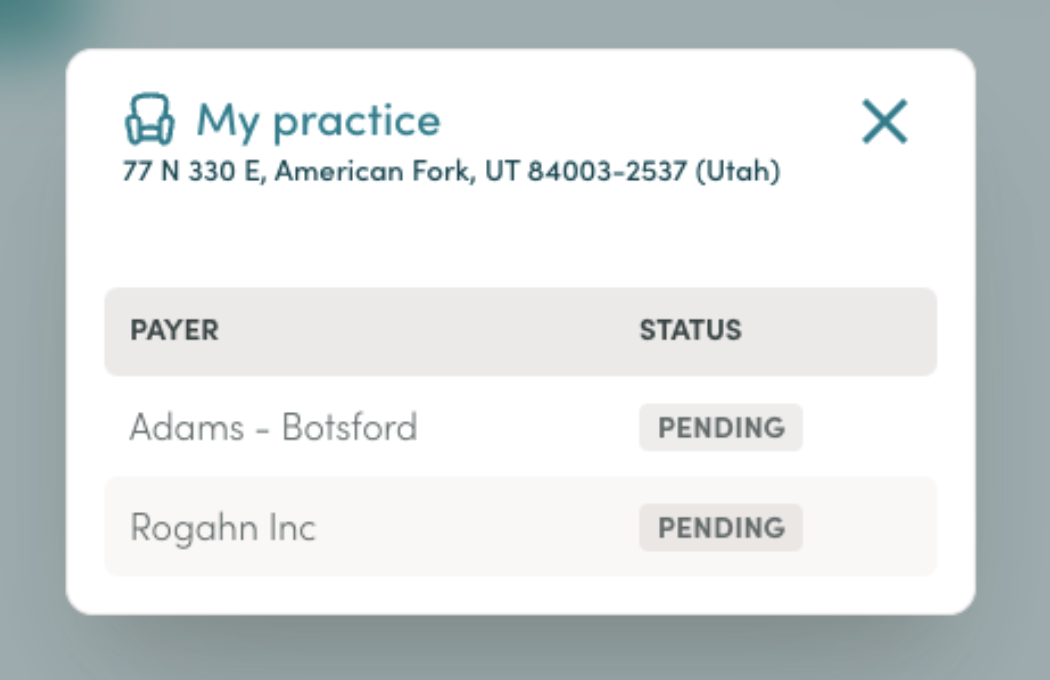The width and height of the screenshot is (1050, 680).
Task: Click "American Fork" in the address
Action: [377, 172]
